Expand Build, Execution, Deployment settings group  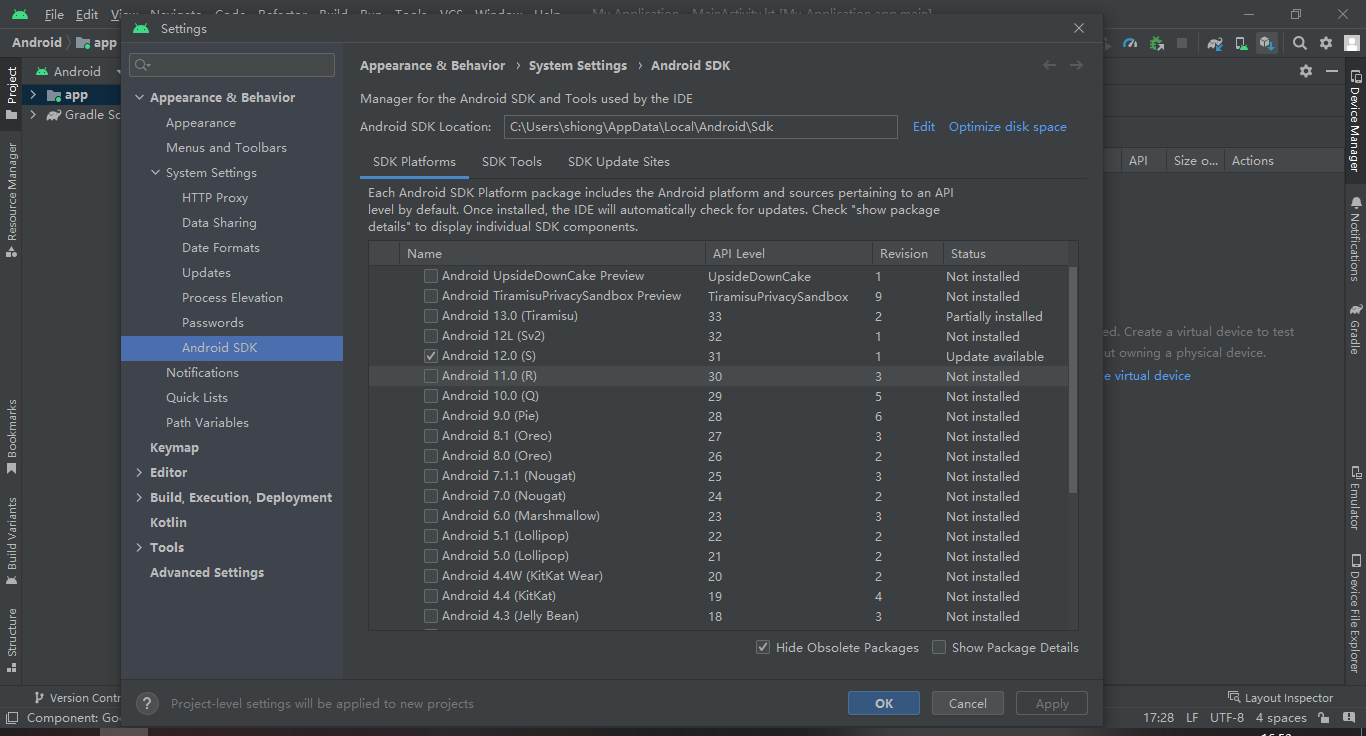(x=139, y=497)
